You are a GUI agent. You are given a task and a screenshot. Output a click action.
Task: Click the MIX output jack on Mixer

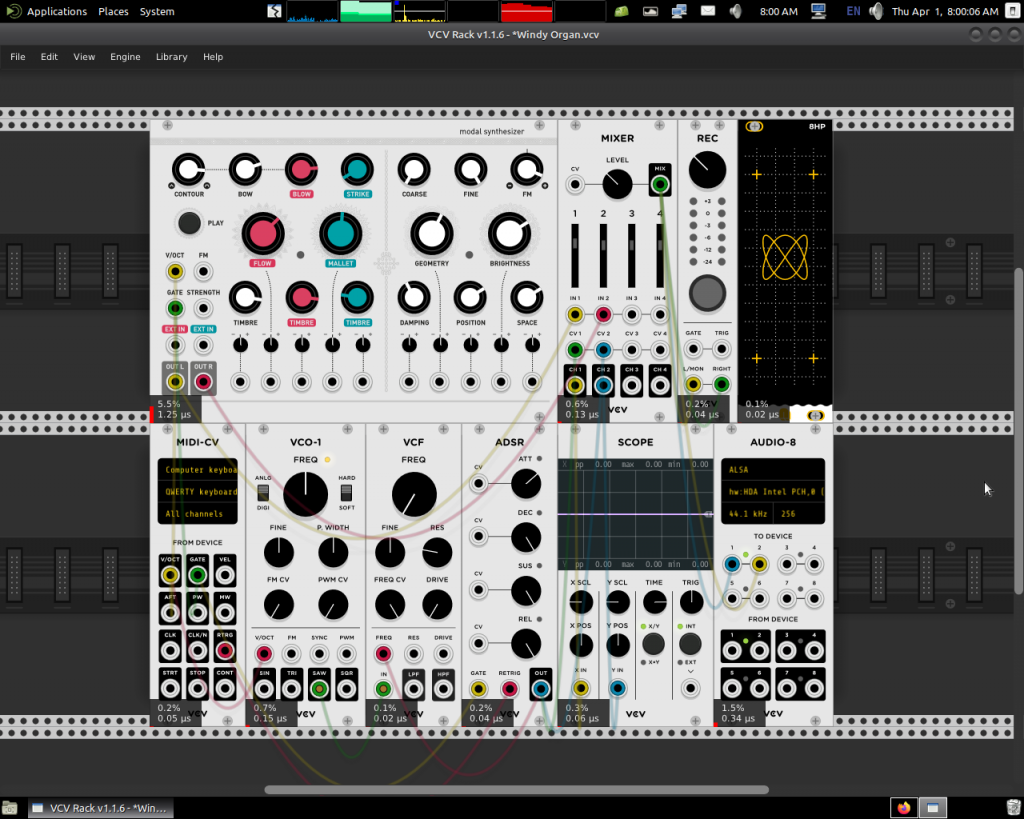660,185
